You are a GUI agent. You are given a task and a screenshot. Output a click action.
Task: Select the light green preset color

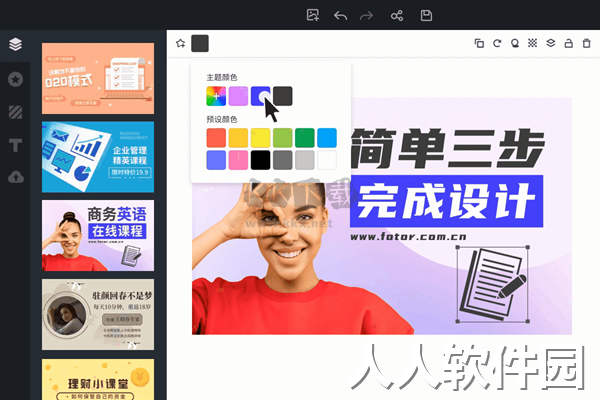coord(283,138)
